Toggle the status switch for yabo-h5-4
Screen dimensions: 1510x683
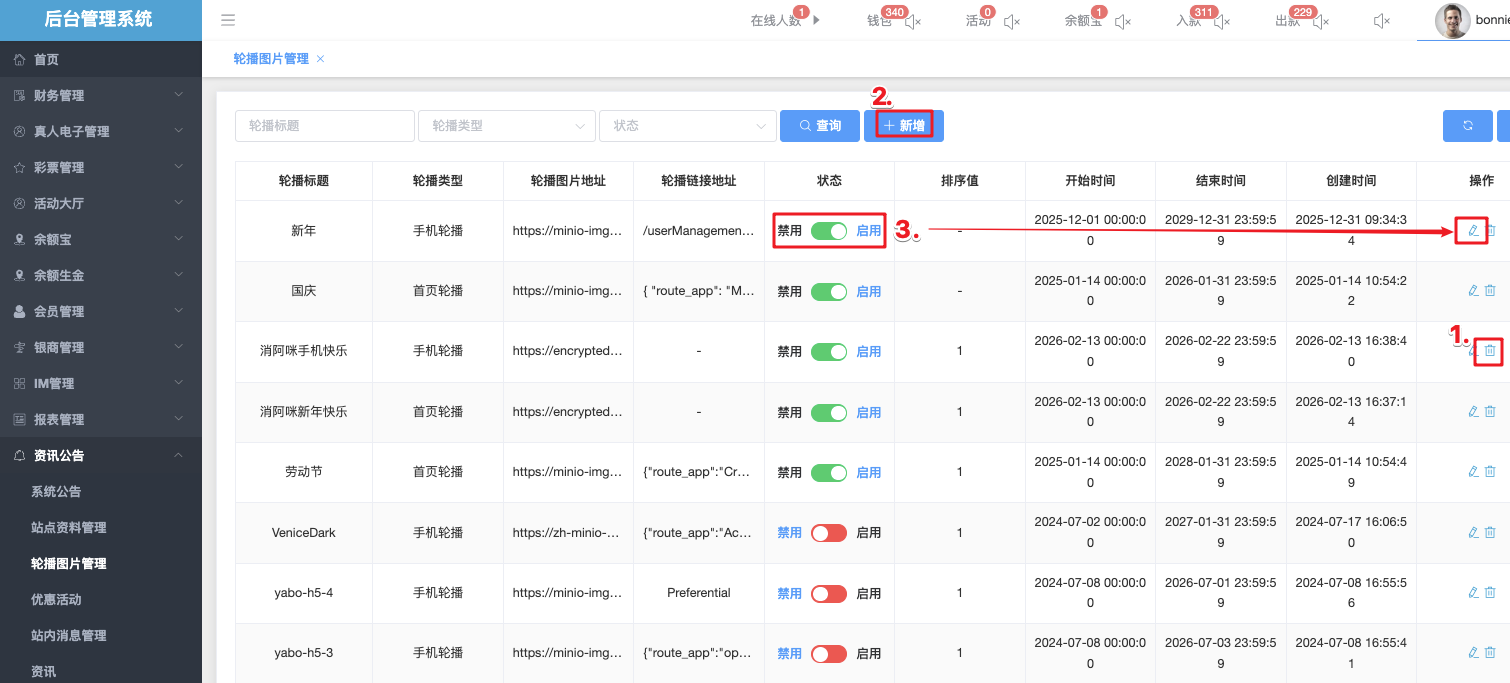click(828, 593)
